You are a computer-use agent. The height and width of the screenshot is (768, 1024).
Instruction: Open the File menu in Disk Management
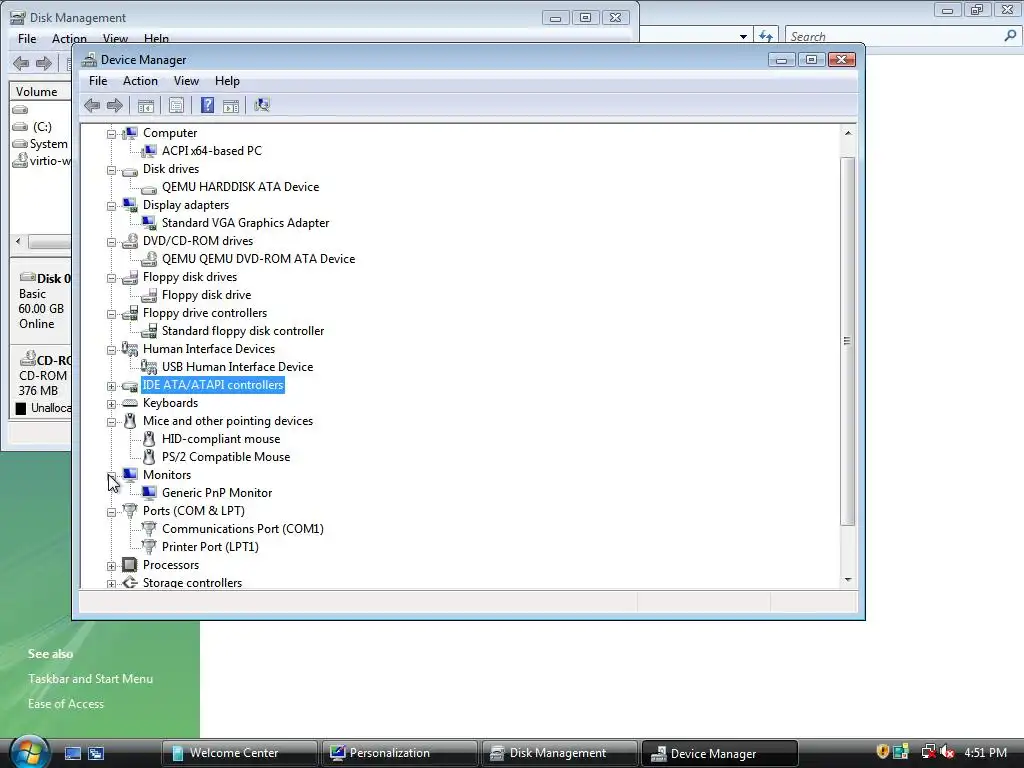click(27, 39)
